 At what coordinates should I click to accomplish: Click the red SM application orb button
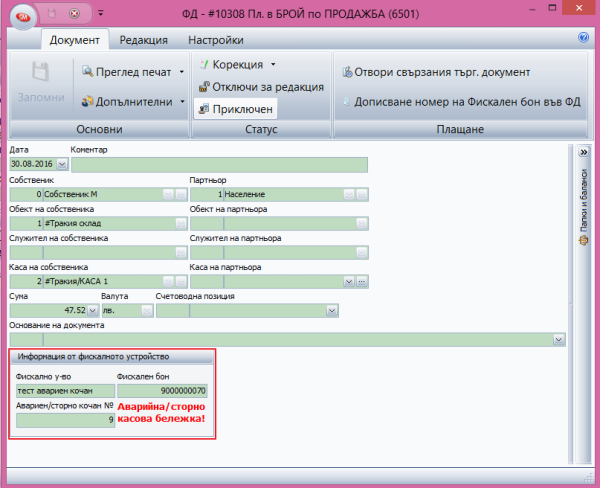pos(23,17)
